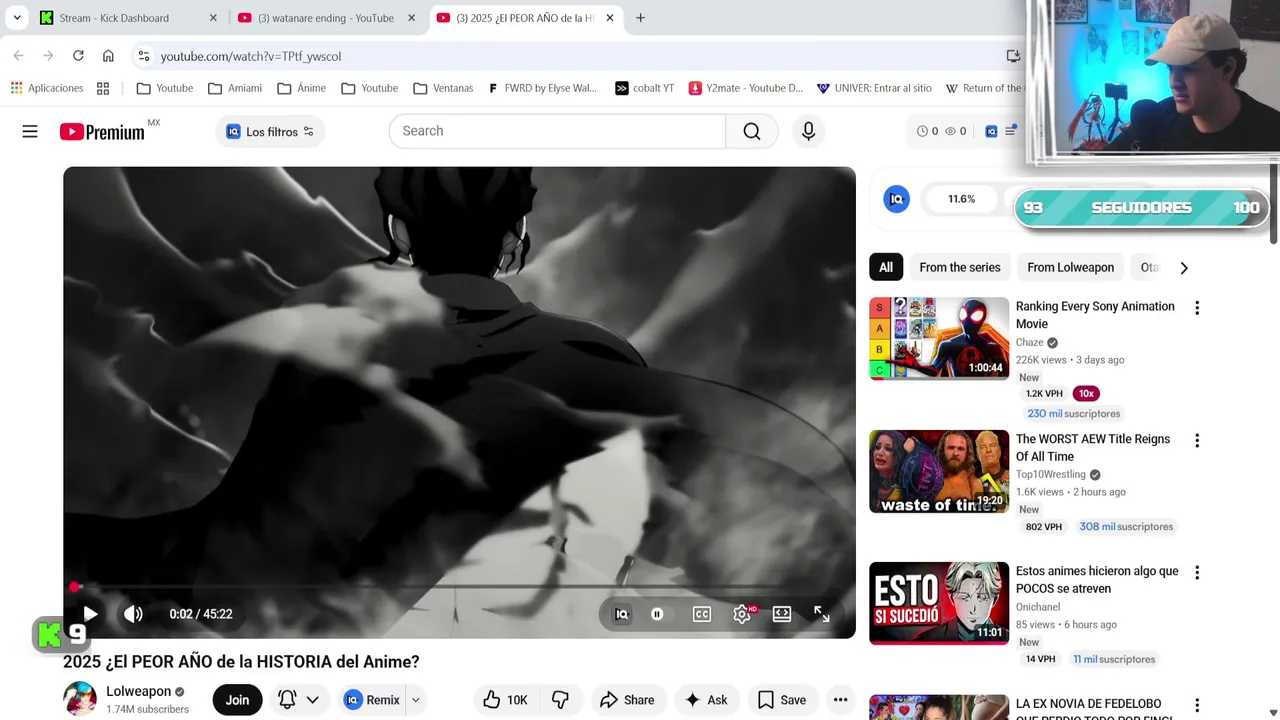
Task: Click the 11.6% vidIQ score pill
Action: [x=961, y=199]
